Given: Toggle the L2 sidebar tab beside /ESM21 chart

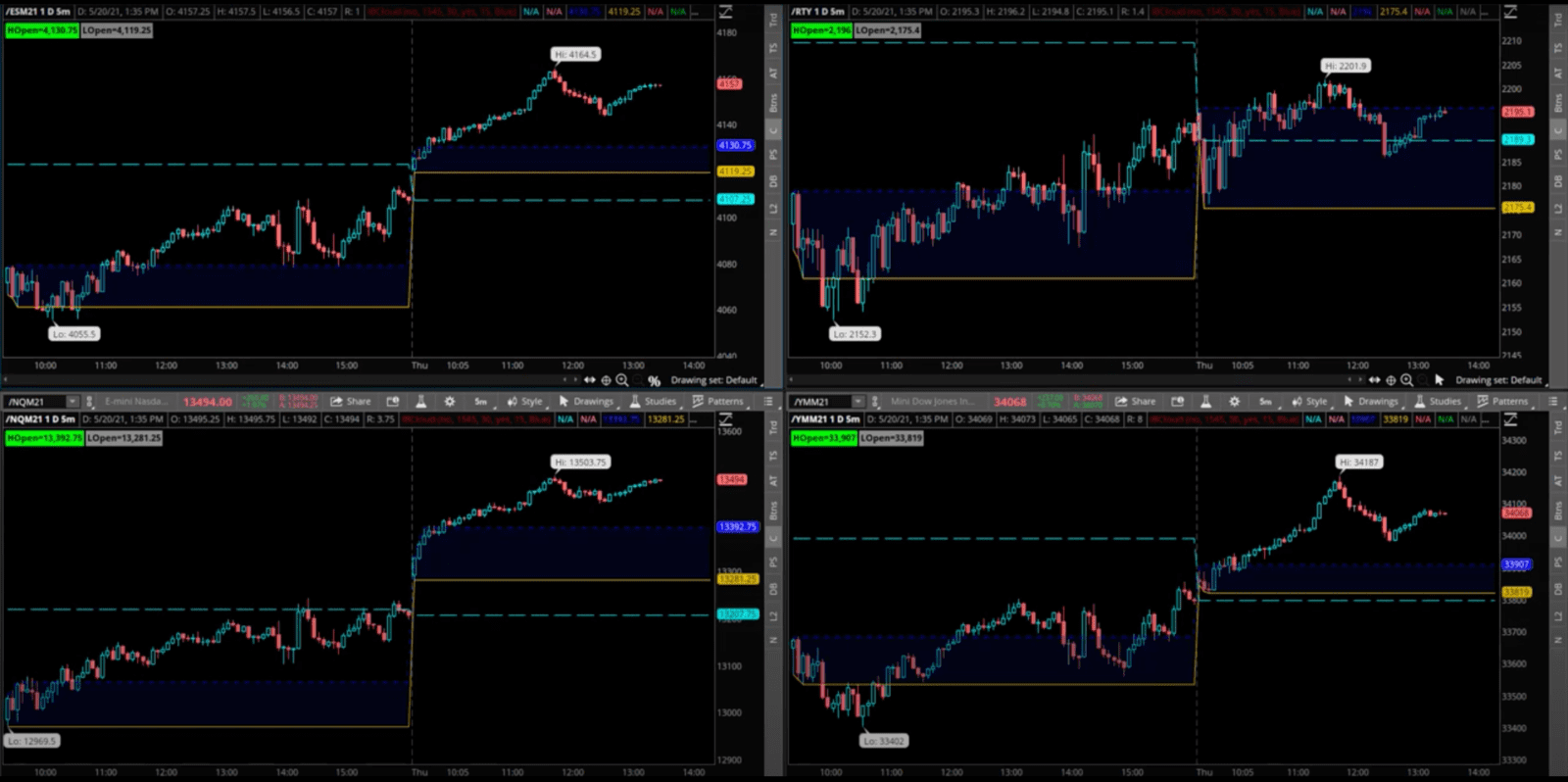Looking at the screenshot, I should click(x=773, y=208).
